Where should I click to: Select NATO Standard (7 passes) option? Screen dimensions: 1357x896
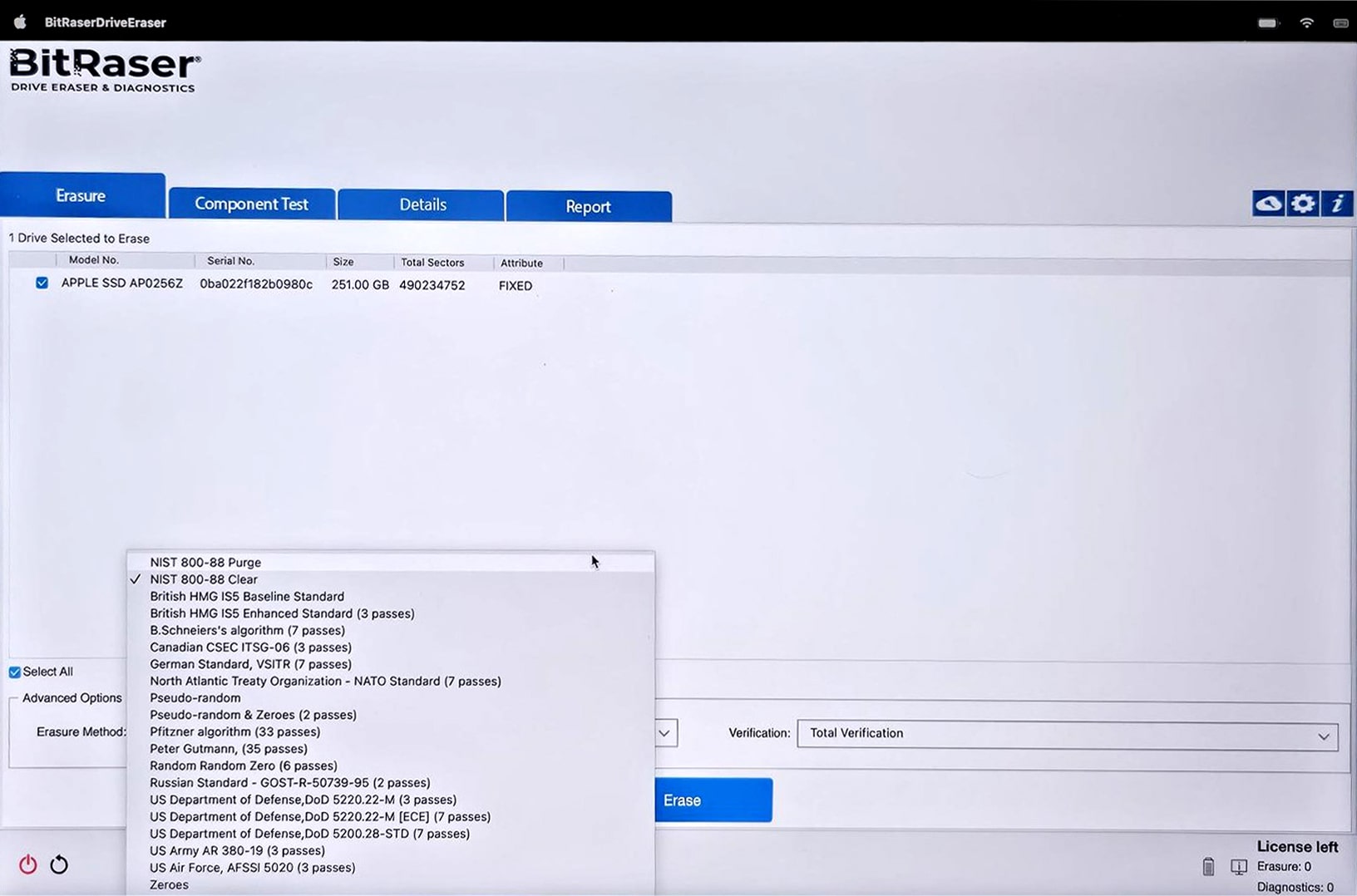coord(391,682)
